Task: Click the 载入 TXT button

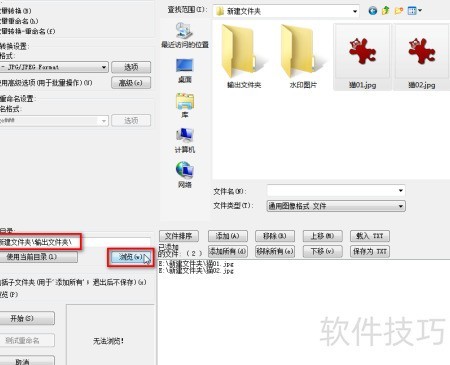Action: pyautogui.click(x=370, y=236)
